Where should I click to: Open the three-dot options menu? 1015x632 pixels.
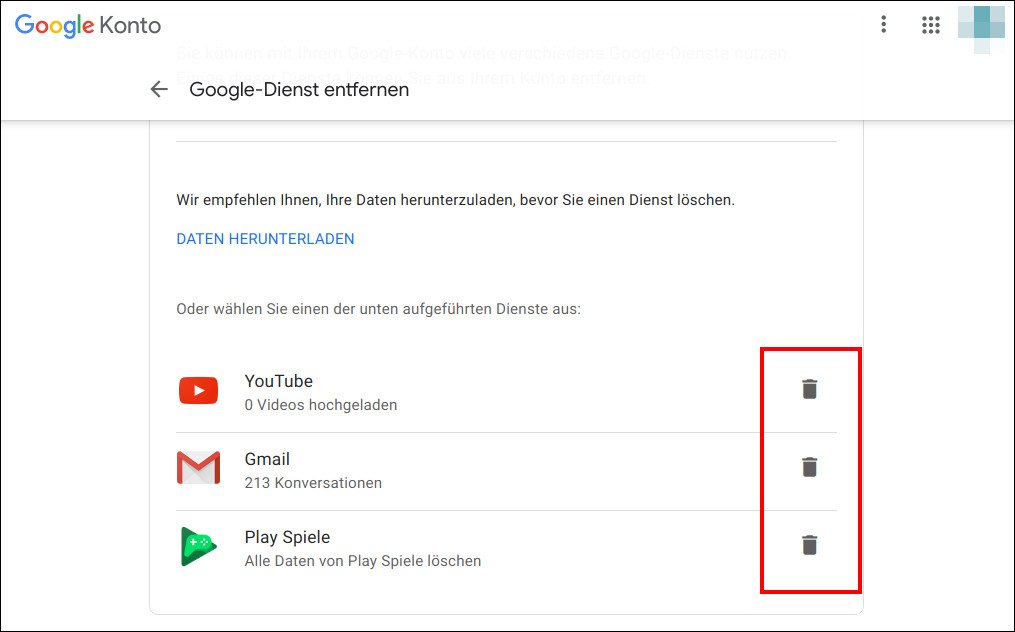click(x=883, y=25)
